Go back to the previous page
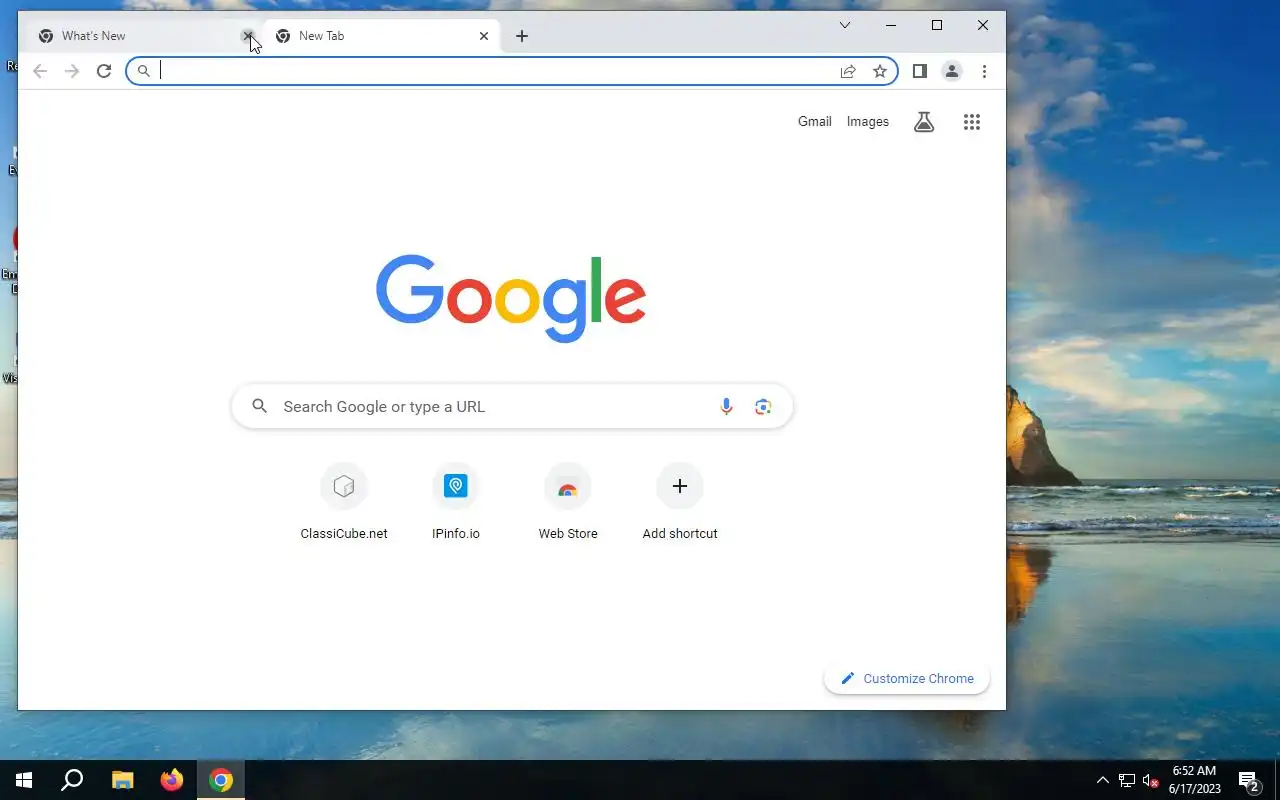 (x=40, y=71)
